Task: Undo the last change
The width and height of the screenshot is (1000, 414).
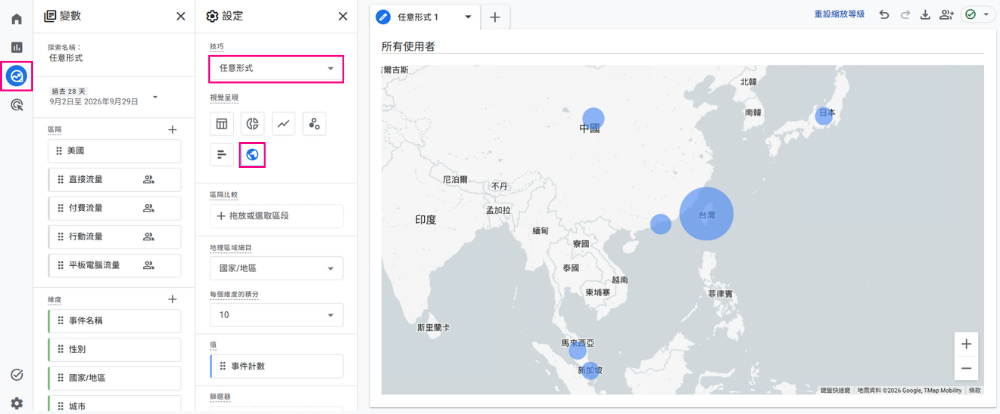Action: [x=884, y=15]
